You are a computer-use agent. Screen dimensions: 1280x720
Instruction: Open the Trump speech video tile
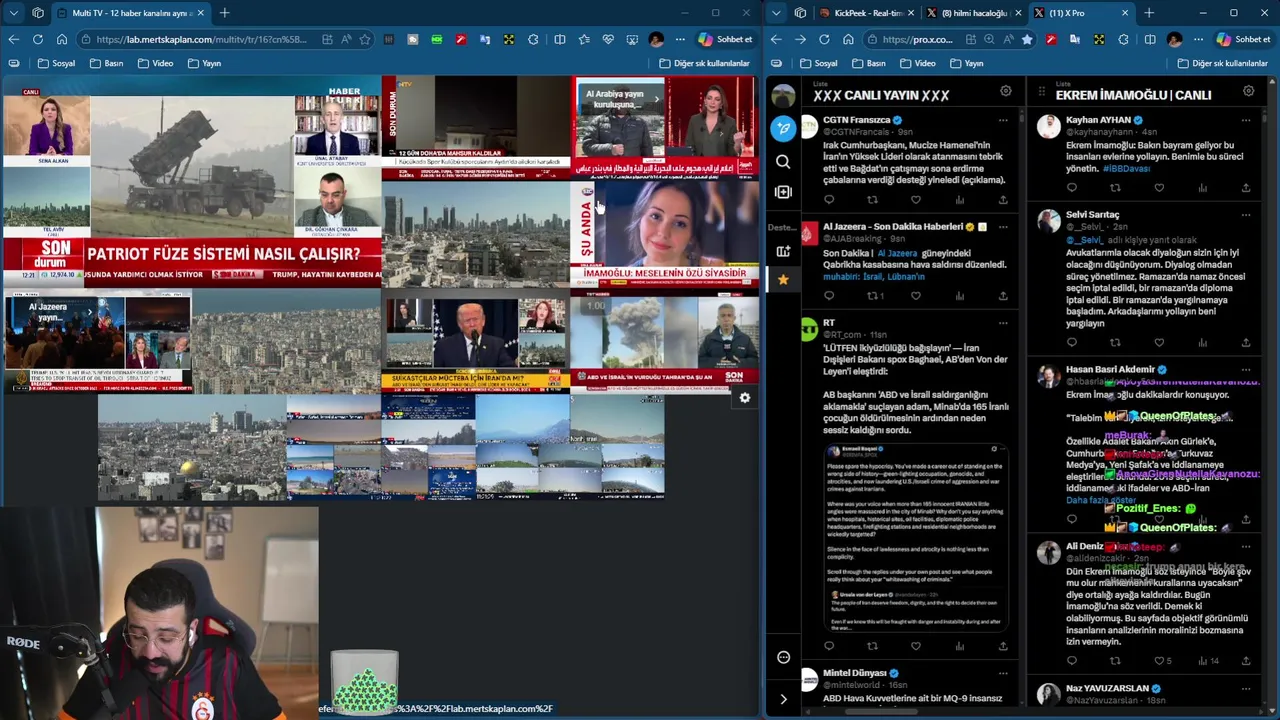[x=476, y=340]
